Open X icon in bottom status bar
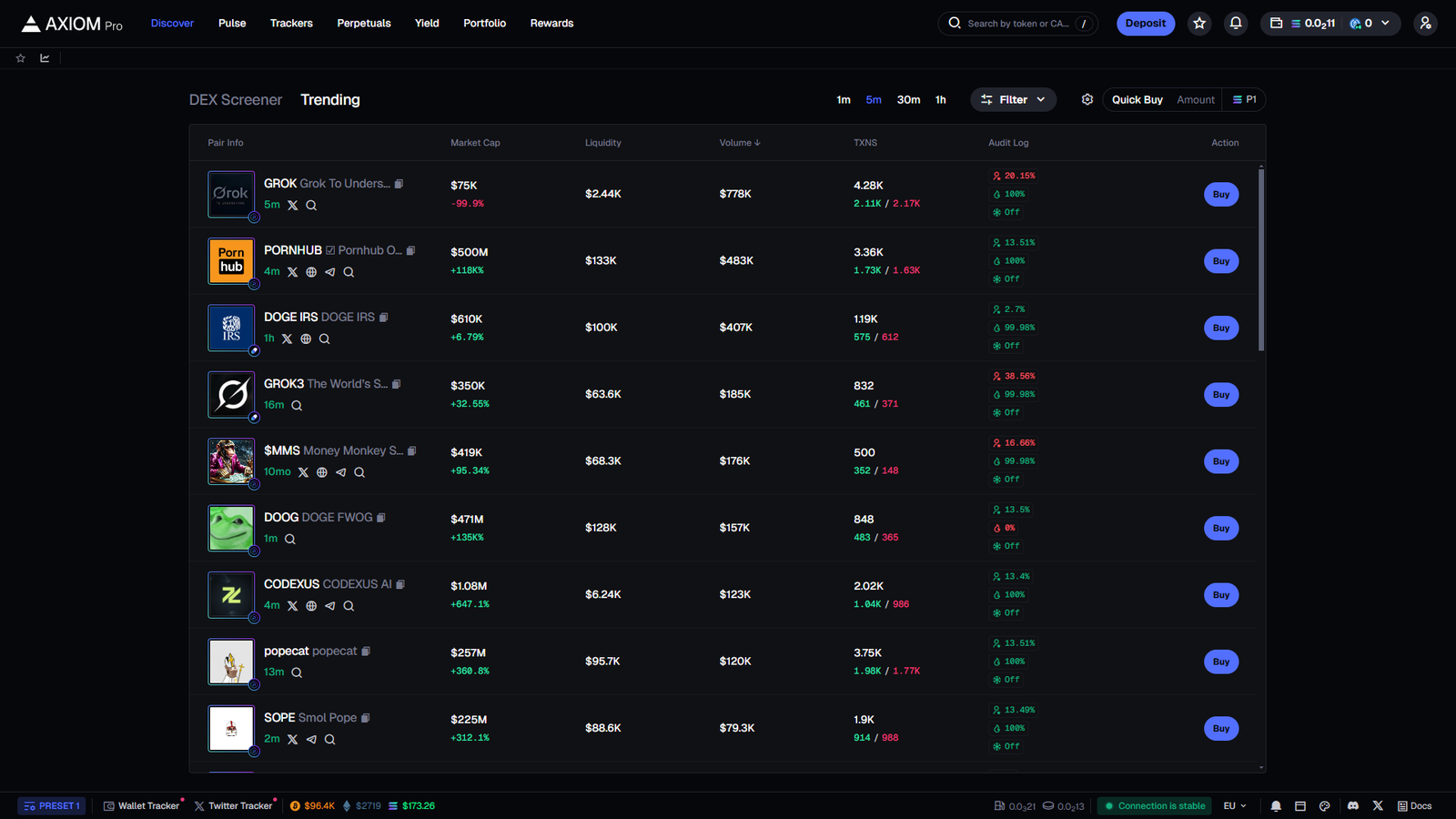1456x819 pixels. (x=1378, y=806)
